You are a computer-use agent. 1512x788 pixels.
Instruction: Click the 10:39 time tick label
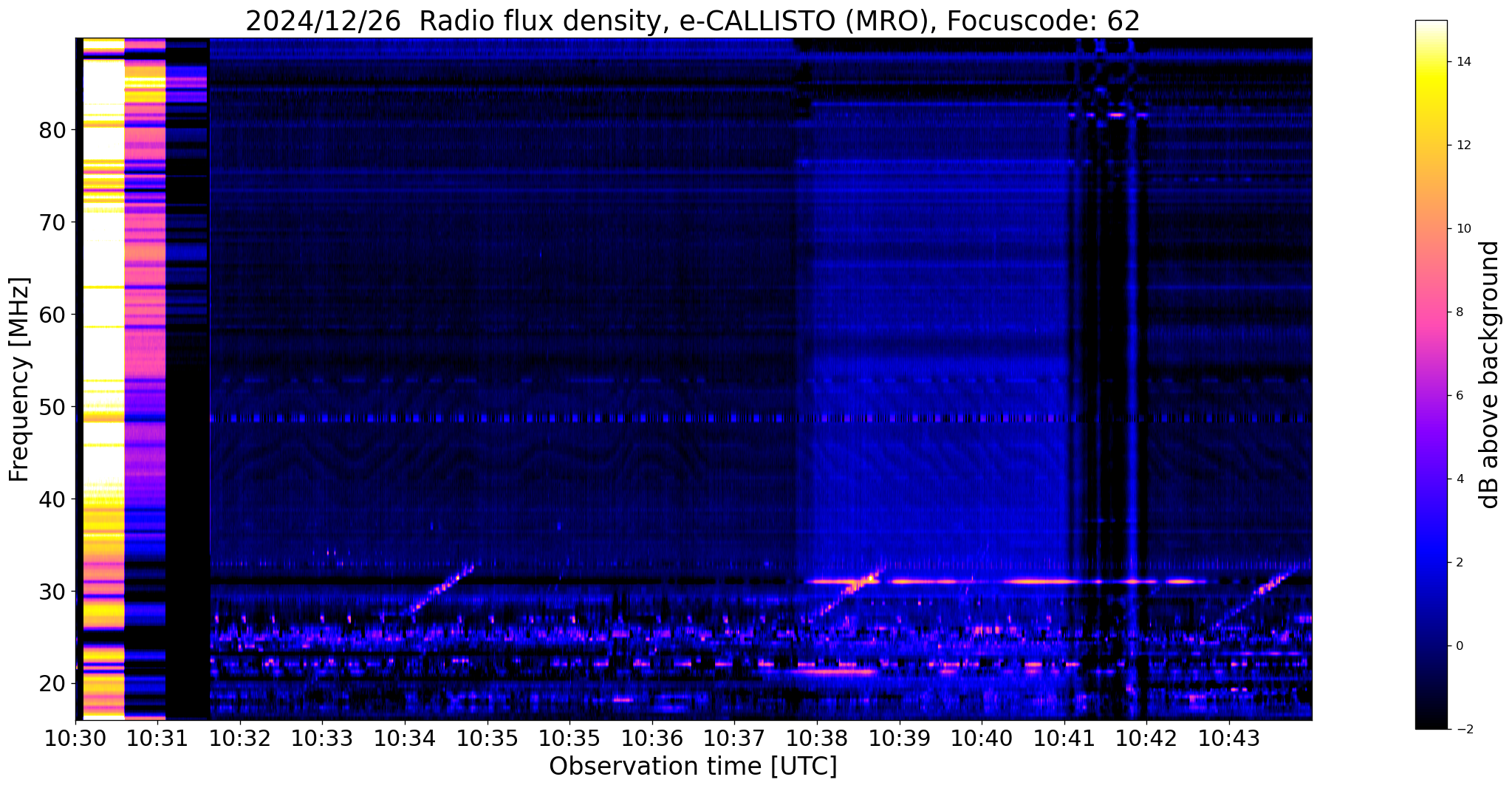tap(899, 739)
